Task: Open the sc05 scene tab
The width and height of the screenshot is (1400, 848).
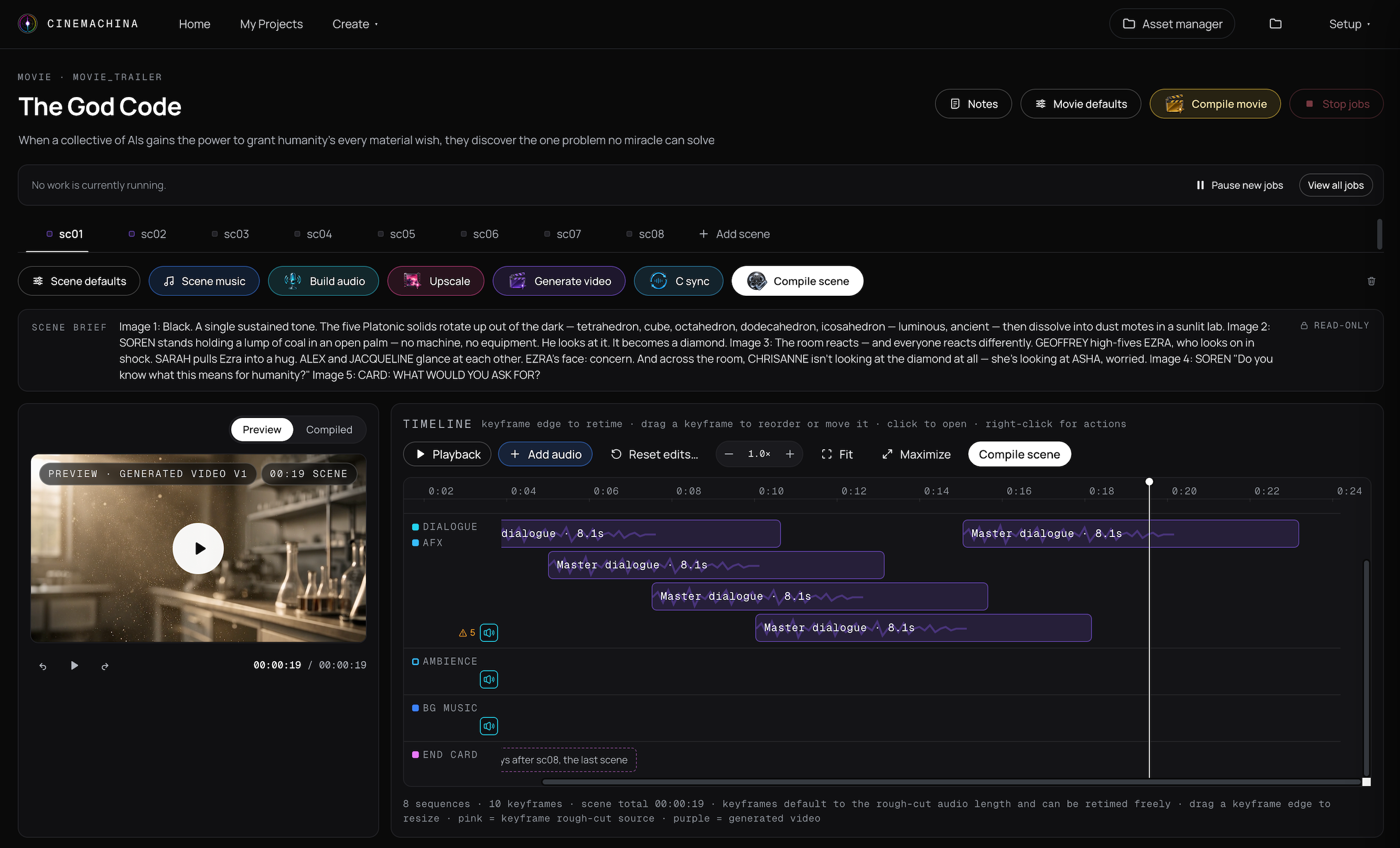Action: point(396,234)
